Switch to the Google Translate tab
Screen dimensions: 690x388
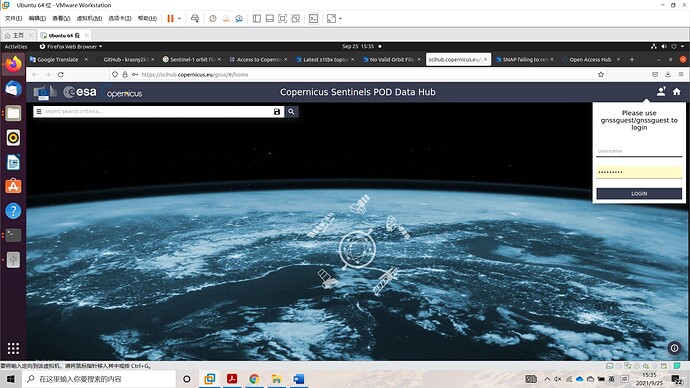(58, 59)
